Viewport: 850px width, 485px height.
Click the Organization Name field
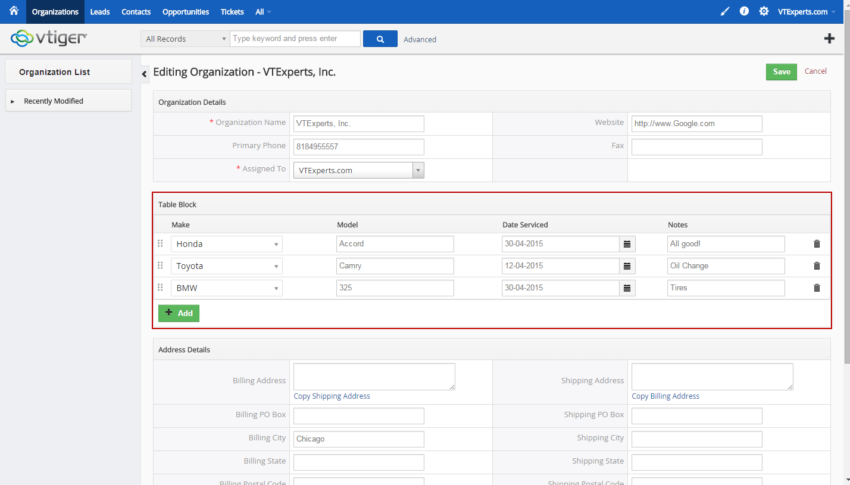[358, 124]
